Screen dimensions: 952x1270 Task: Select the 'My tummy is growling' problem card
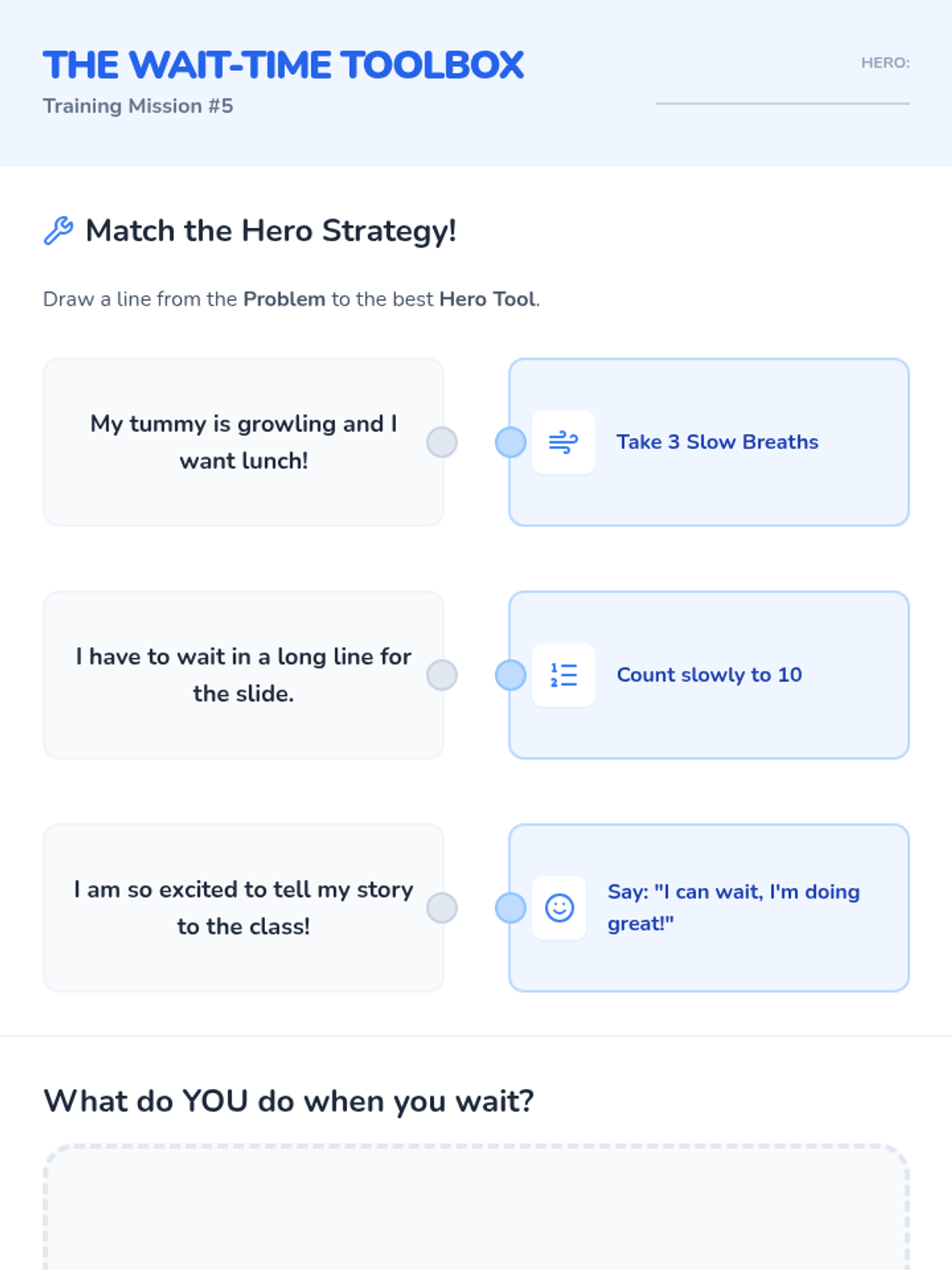[243, 442]
